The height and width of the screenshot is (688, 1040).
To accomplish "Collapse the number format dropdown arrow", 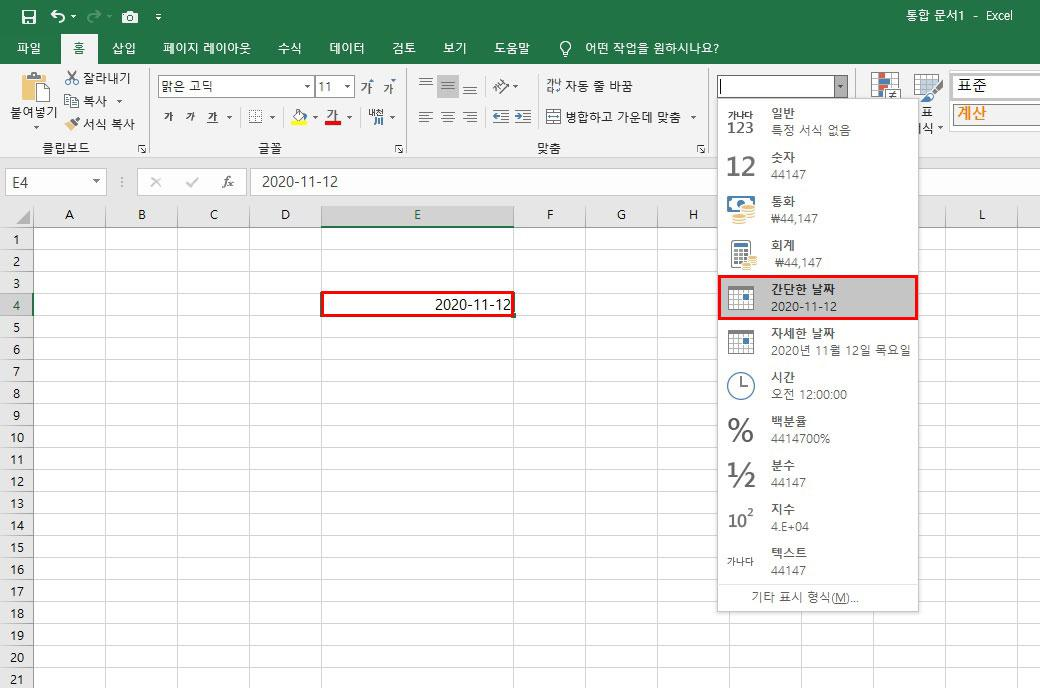I will coord(840,86).
